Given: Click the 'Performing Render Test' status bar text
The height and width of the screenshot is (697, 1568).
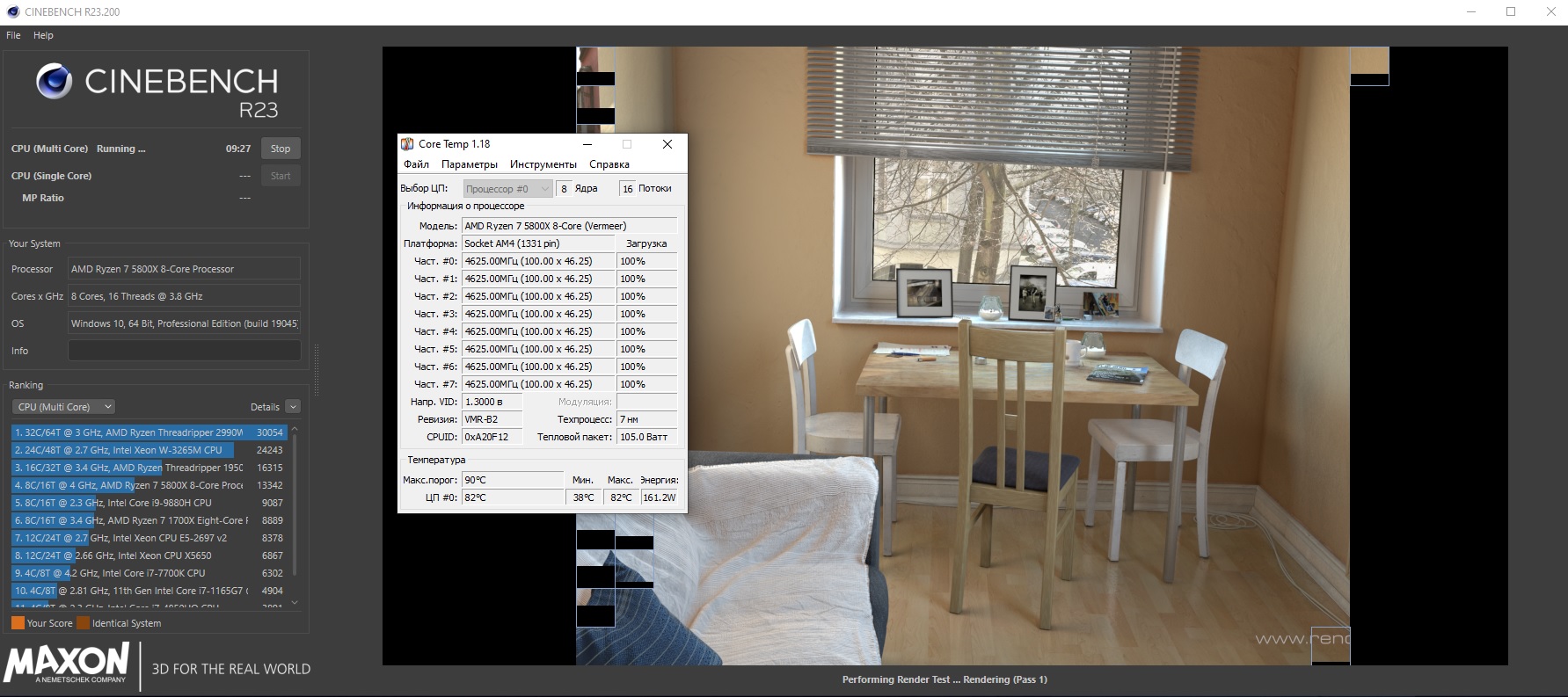Looking at the screenshot, I should tap(944, 679).
